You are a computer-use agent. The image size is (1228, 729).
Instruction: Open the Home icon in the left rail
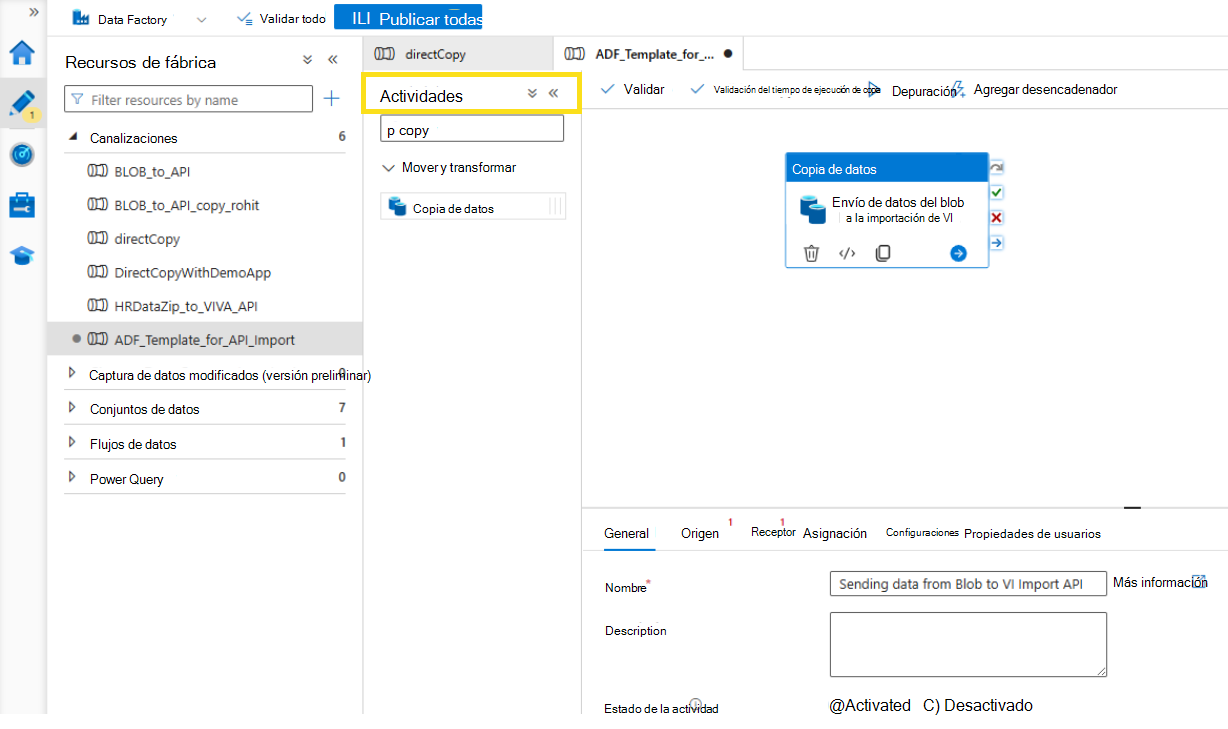pos(22,53)
